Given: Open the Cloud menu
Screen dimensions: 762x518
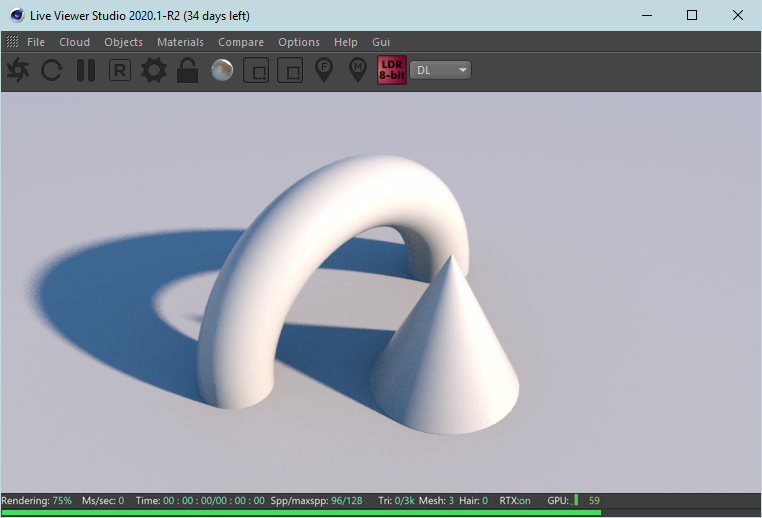Looking at the screenshot, I should coord(74,42).
